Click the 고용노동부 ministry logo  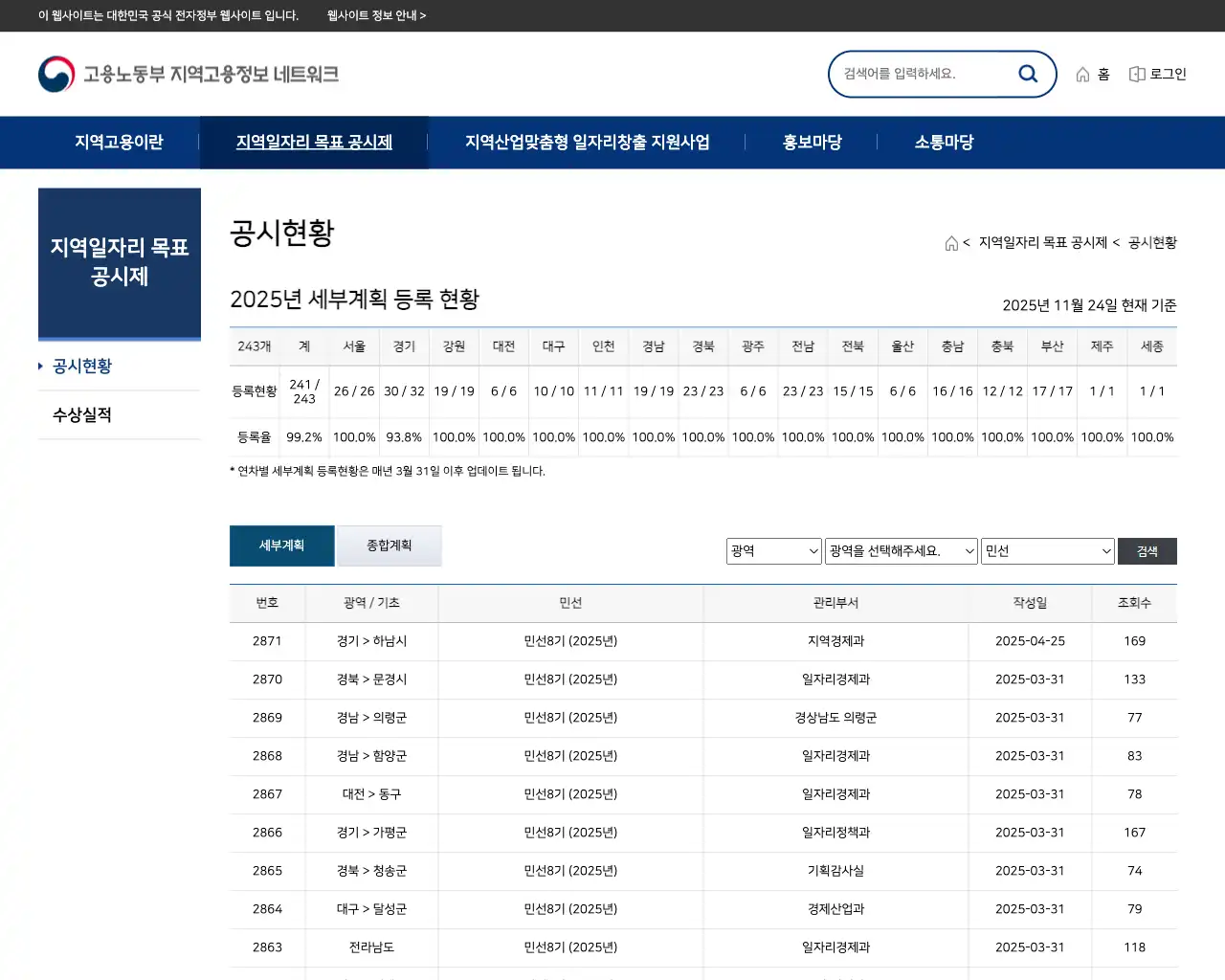coord(57,74)
